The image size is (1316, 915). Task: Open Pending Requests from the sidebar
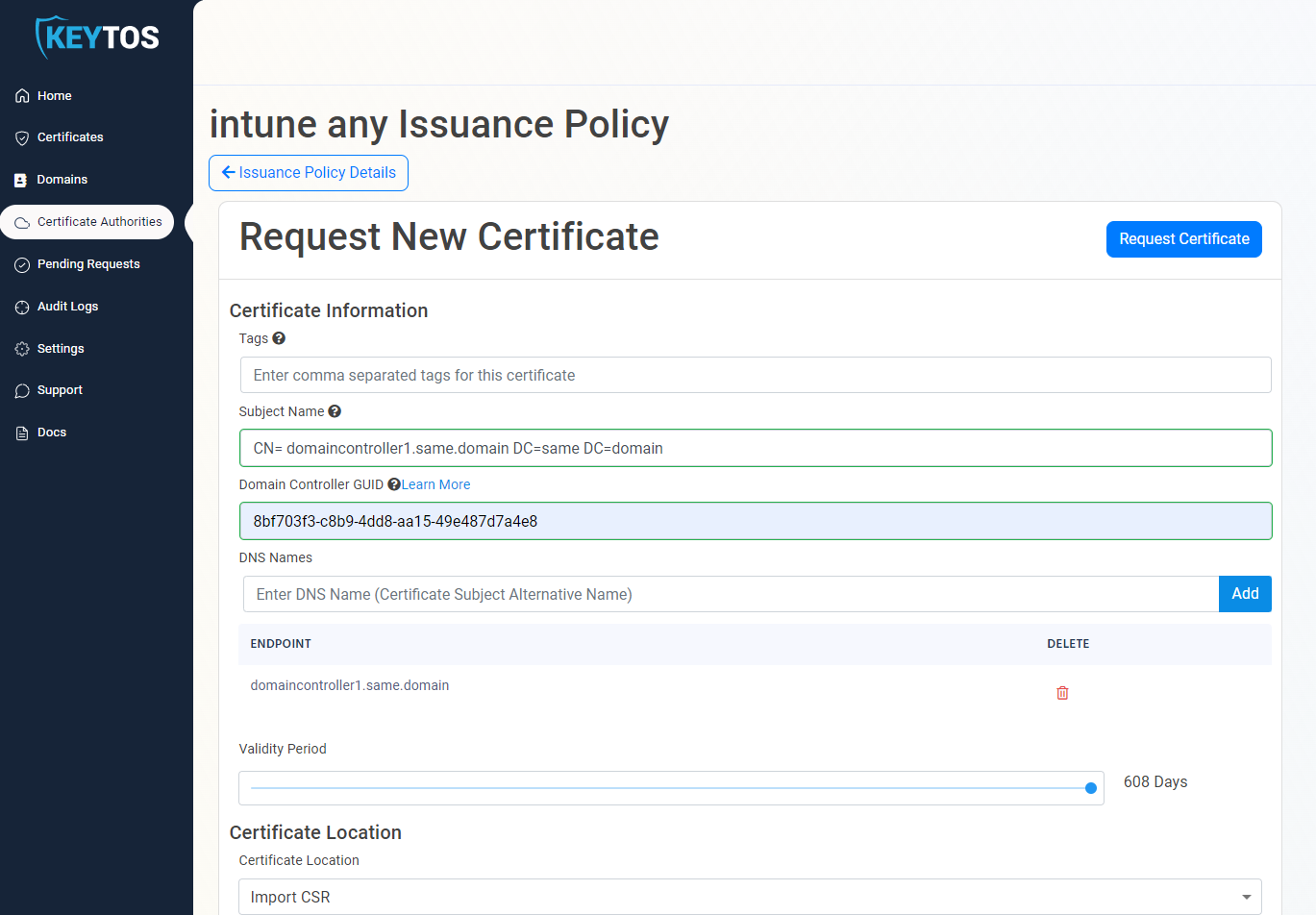[21, 263]
